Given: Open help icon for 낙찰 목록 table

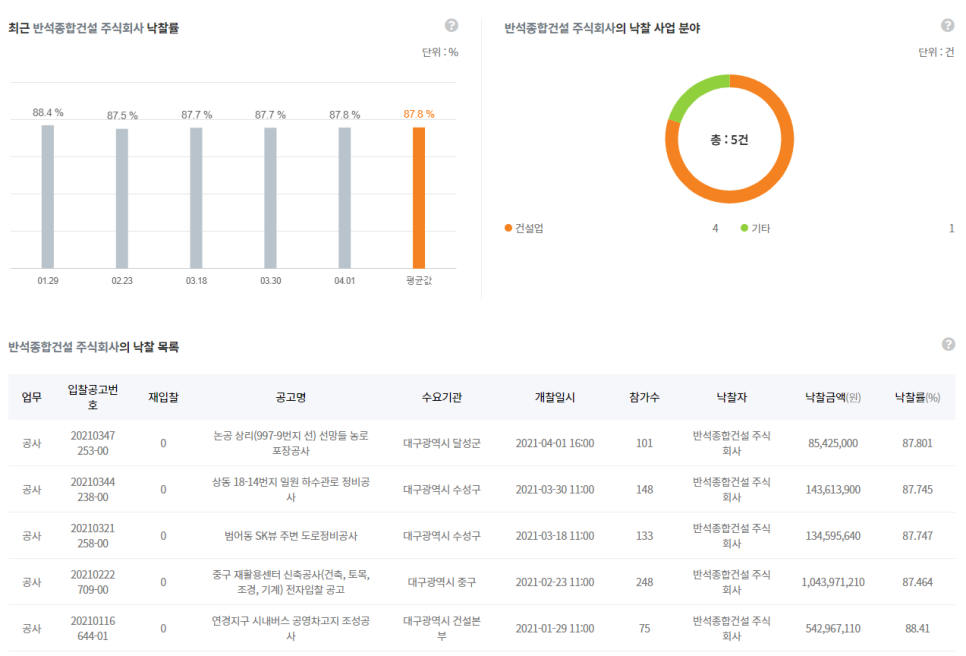Looking at the screenshot, I should [949, 344].
